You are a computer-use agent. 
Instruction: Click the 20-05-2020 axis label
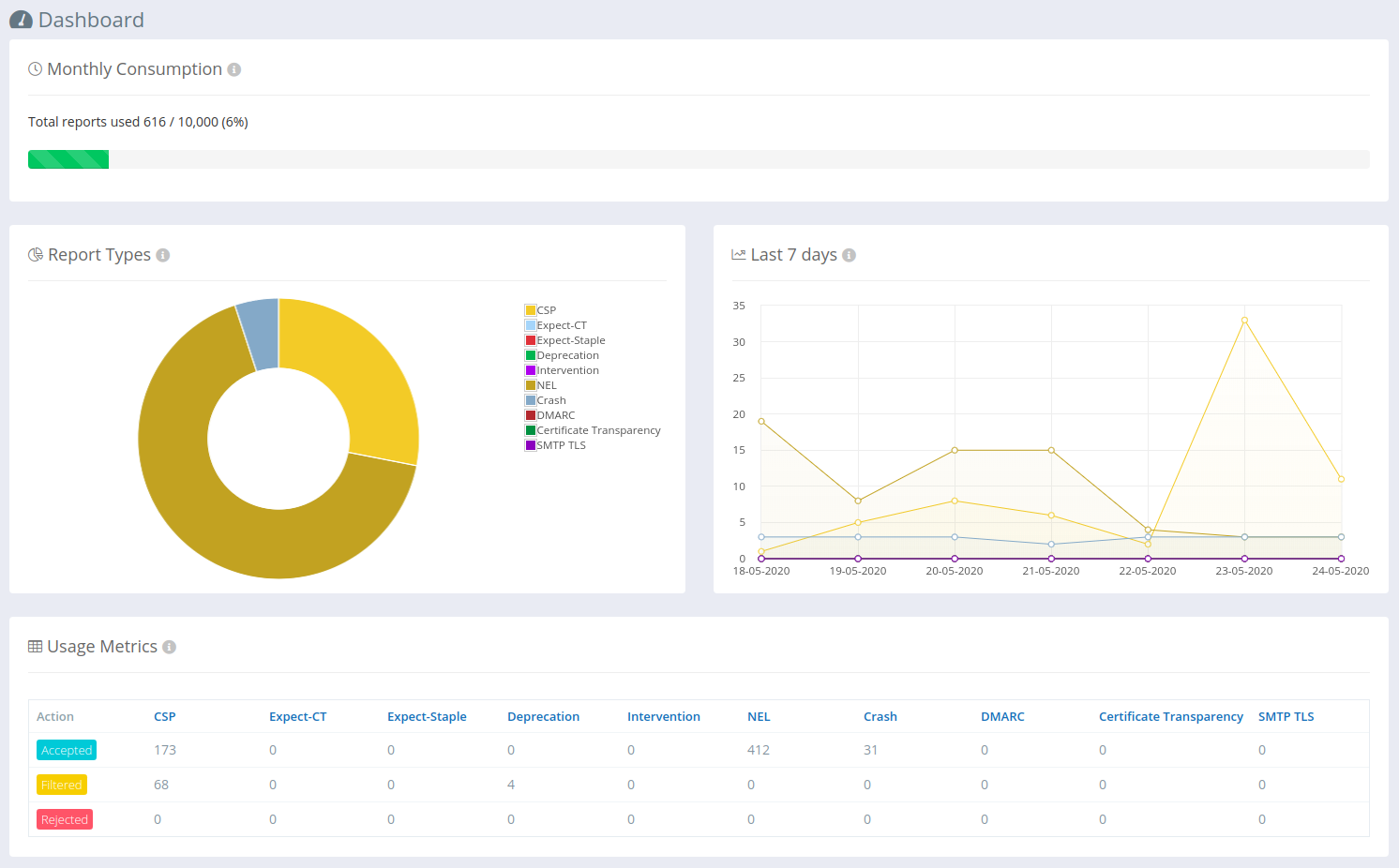click(955, 571)
